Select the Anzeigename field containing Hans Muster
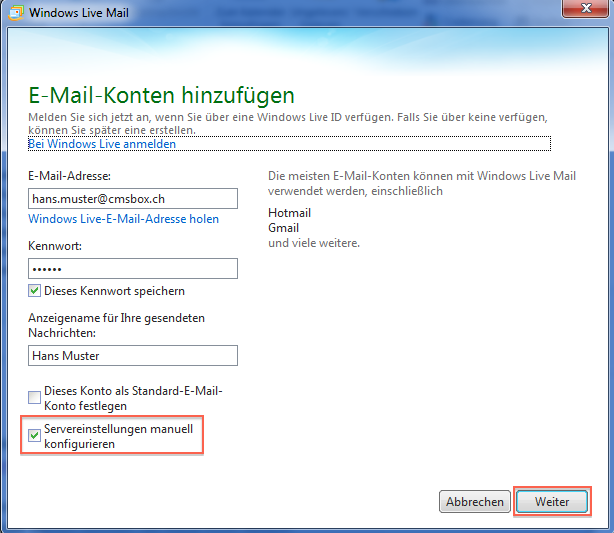Viewport: 614px width, 533px height. (132, 355)
